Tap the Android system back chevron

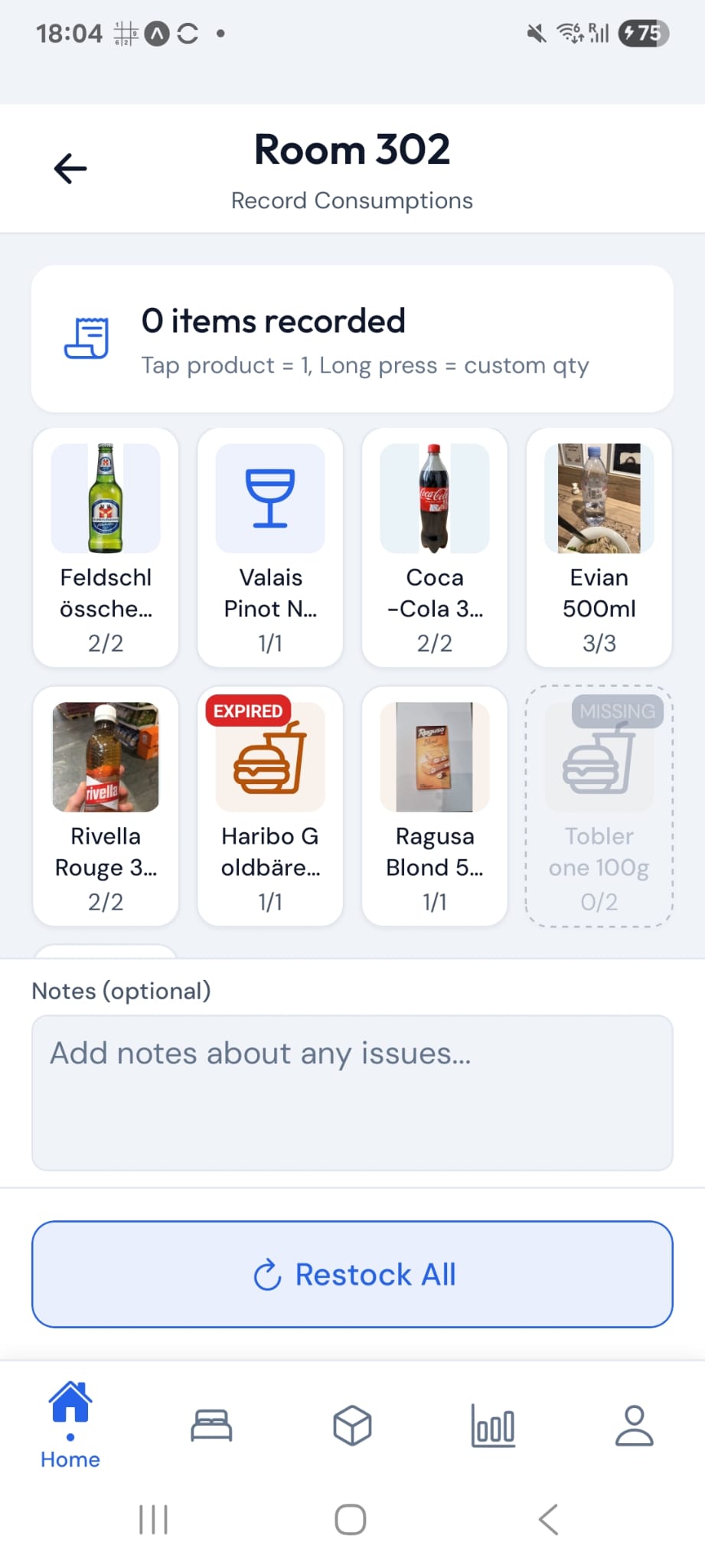point(549,1520)
